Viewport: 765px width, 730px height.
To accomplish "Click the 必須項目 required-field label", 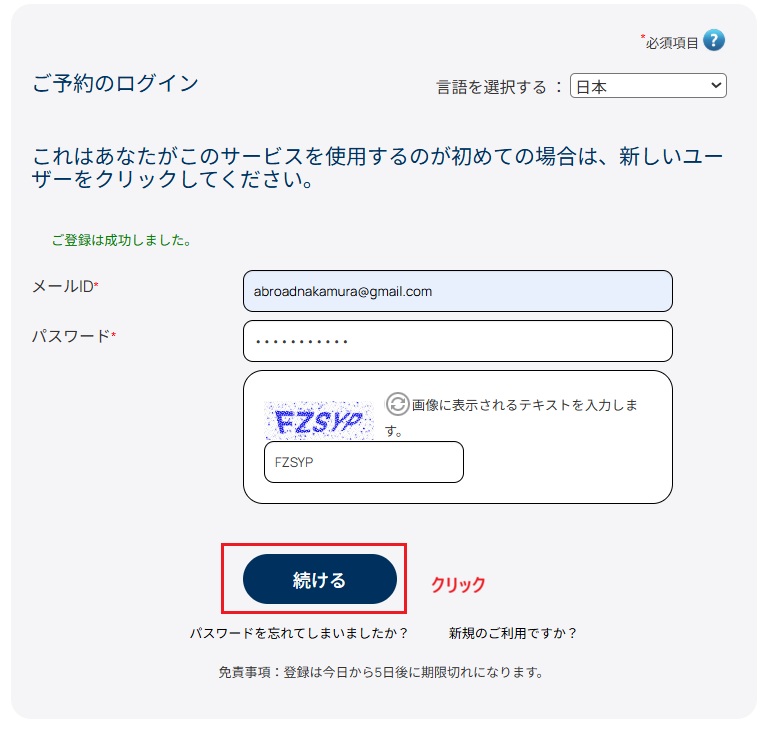I will click(670, 42).
